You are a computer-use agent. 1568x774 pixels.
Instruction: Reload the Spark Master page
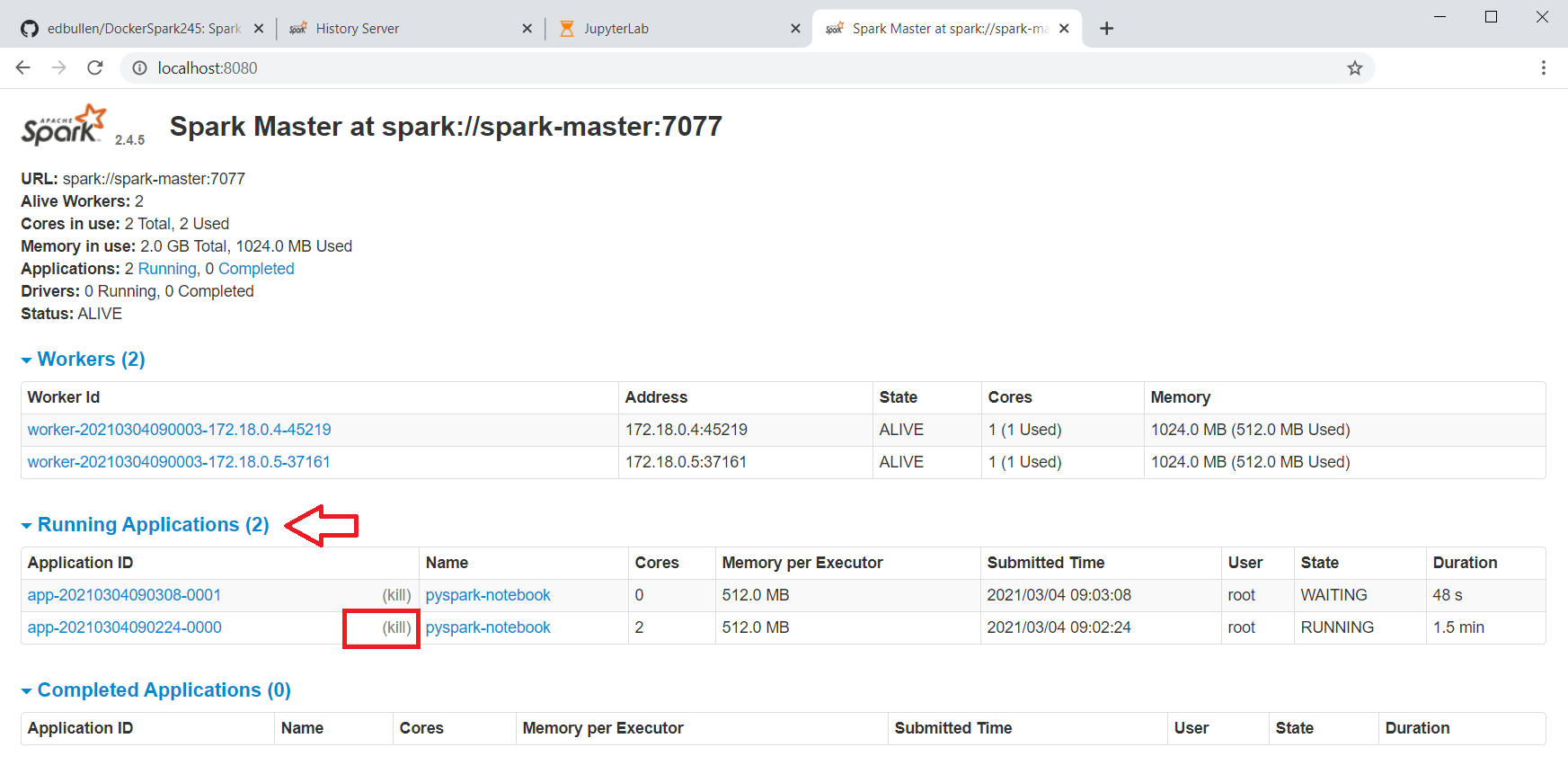(95, 67)
